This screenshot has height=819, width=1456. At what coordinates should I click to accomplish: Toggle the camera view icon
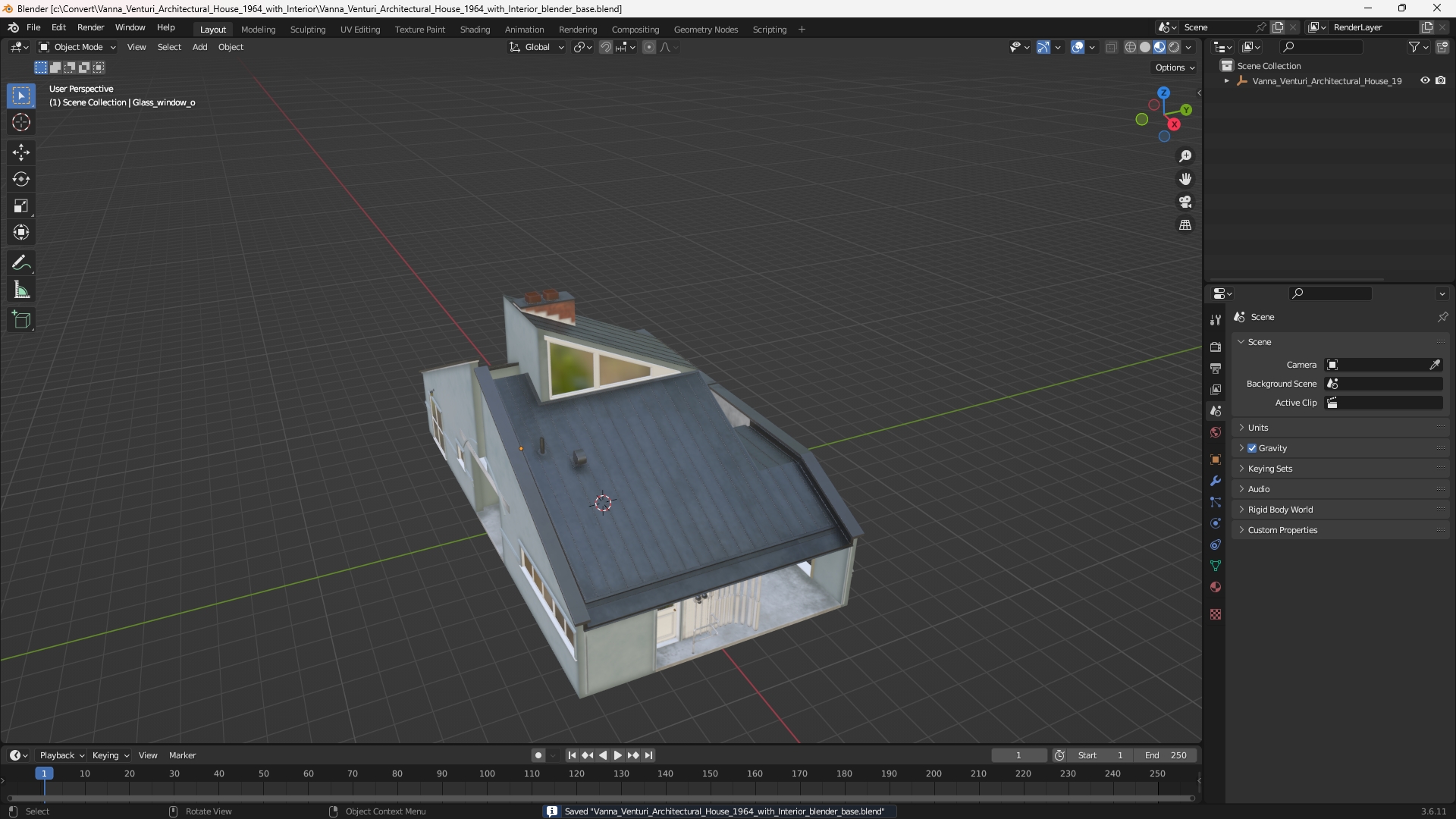coord(1185,202)
